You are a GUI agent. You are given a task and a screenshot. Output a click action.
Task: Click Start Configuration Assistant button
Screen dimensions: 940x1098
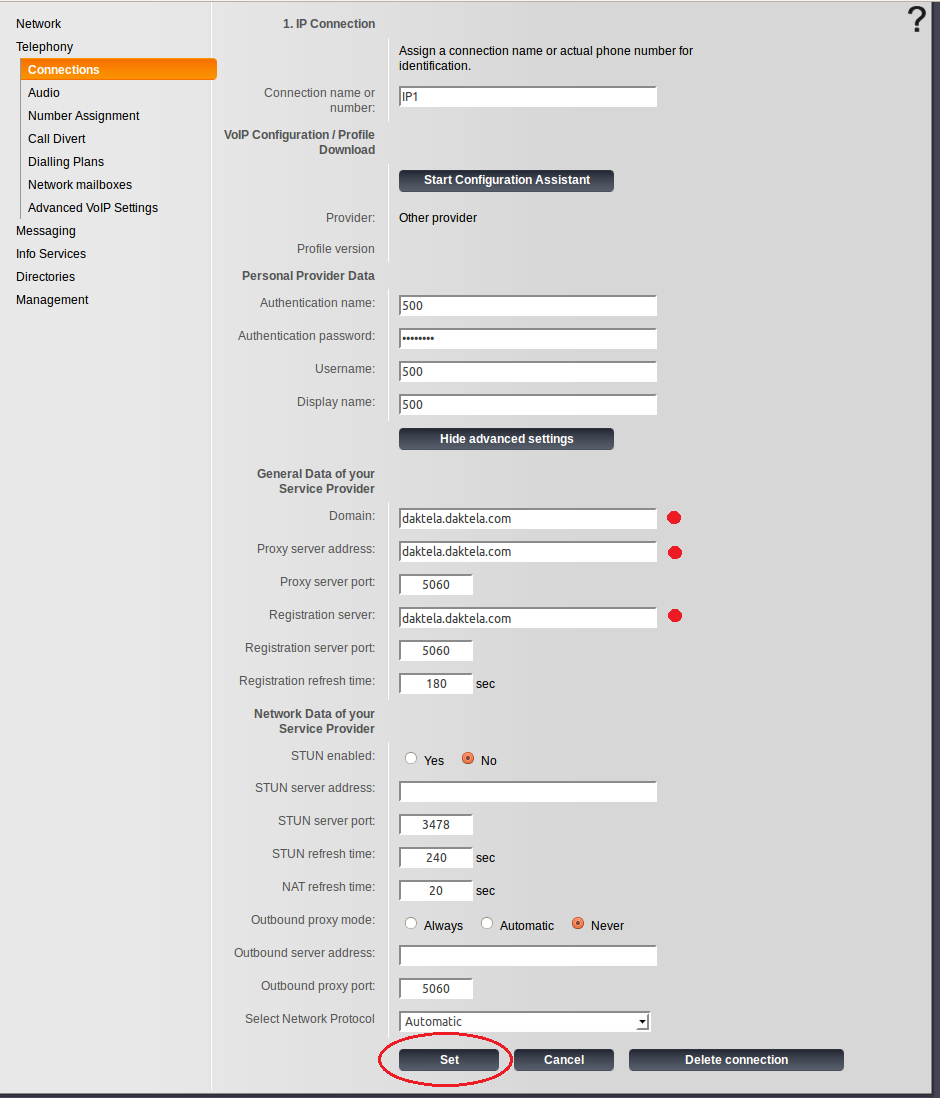click(506, 180)
